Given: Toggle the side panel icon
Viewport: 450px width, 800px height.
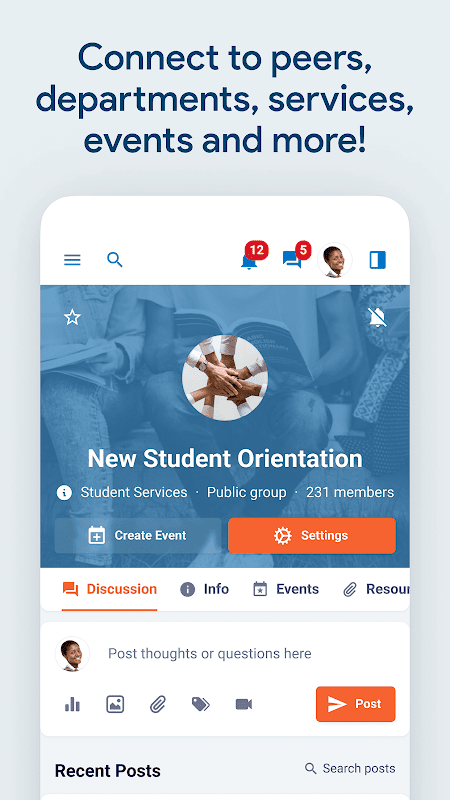Looking at the screenshot, I should point(378,260).
